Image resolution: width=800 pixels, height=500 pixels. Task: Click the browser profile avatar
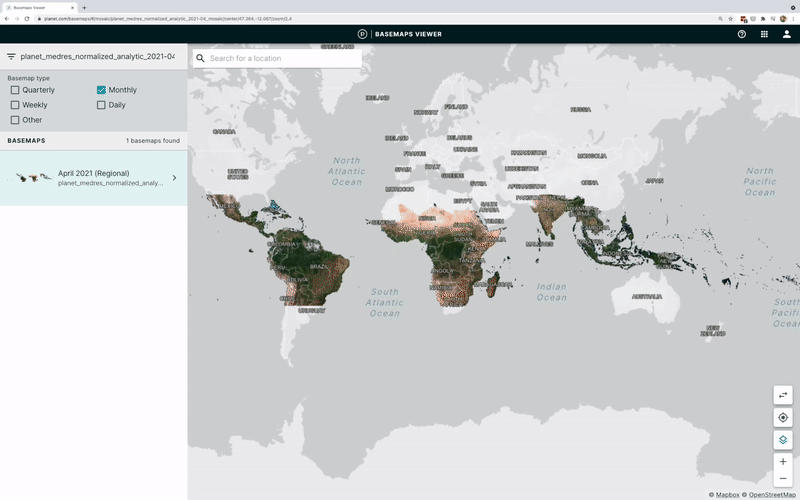pyautogui.click(x=783, y=19)
